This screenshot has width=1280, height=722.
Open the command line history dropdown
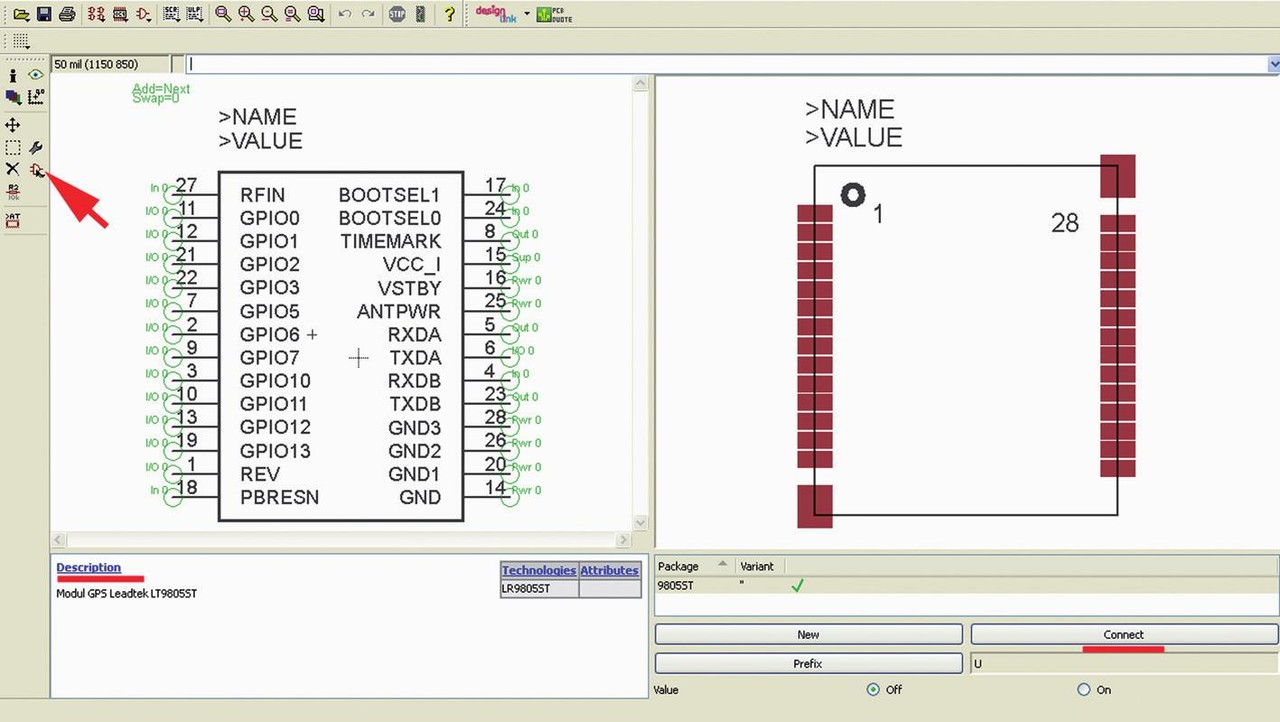tap(1273, 64)
